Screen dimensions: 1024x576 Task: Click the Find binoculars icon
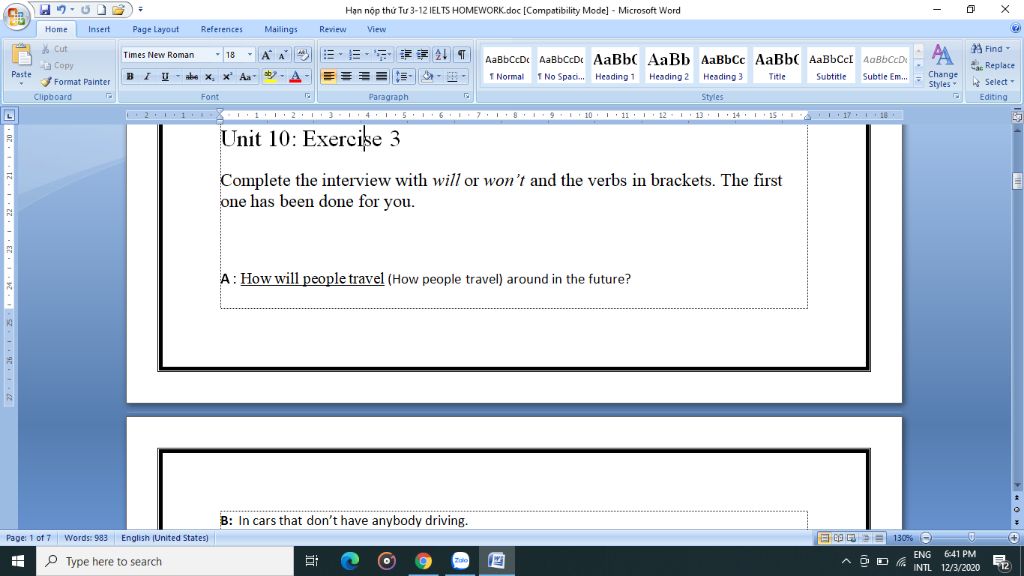pos(977,49)
